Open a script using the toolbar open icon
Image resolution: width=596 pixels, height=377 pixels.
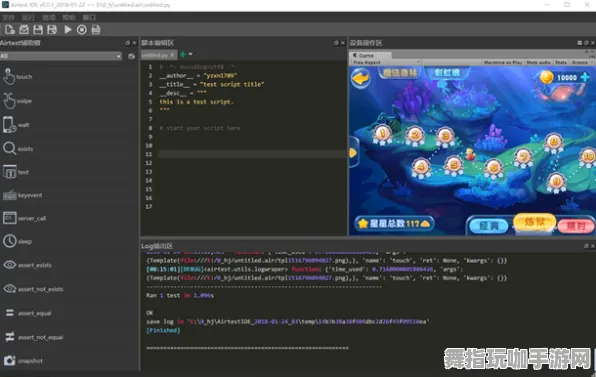pos(24,30)
